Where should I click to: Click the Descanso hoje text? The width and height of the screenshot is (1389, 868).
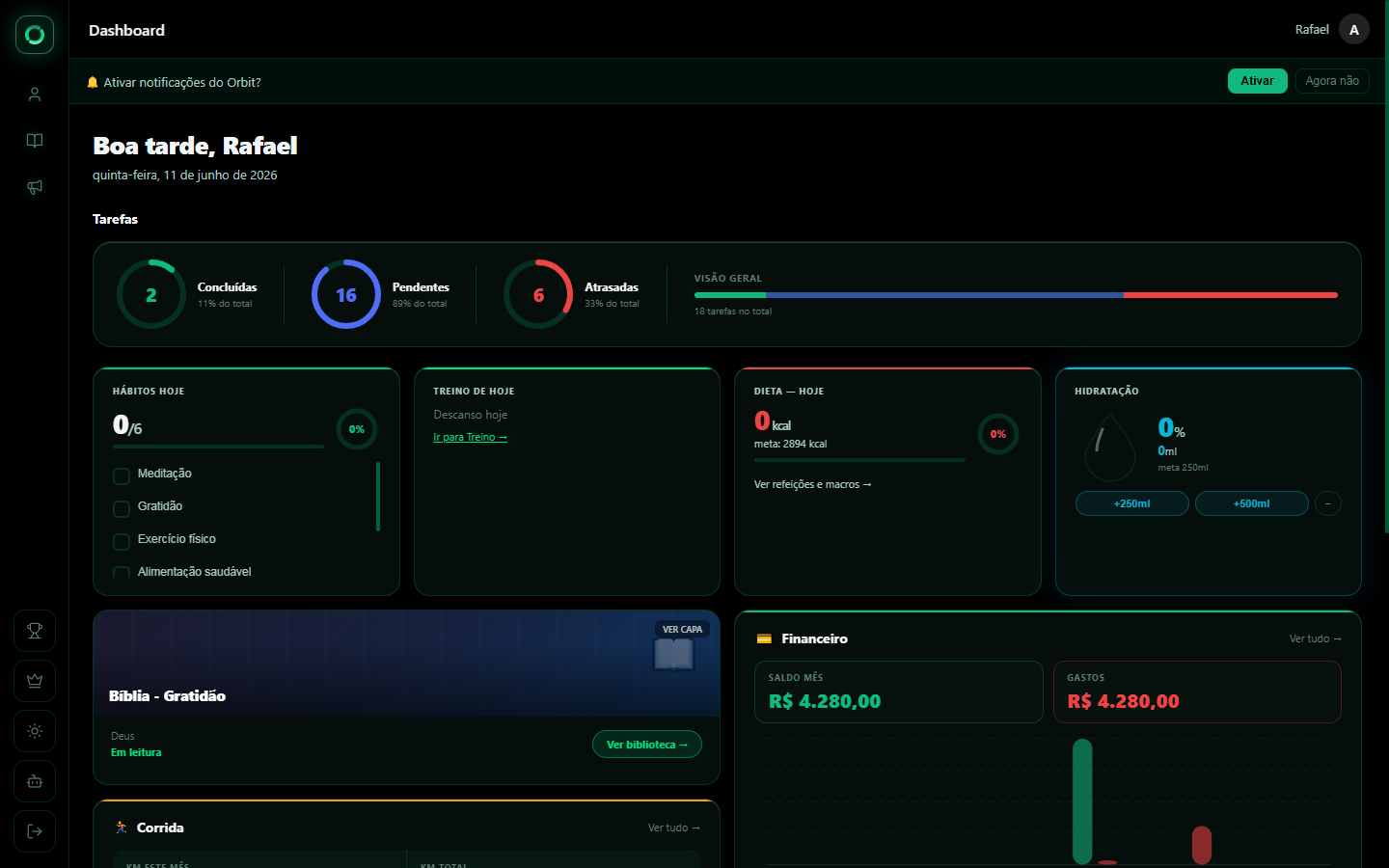(470, 415)
